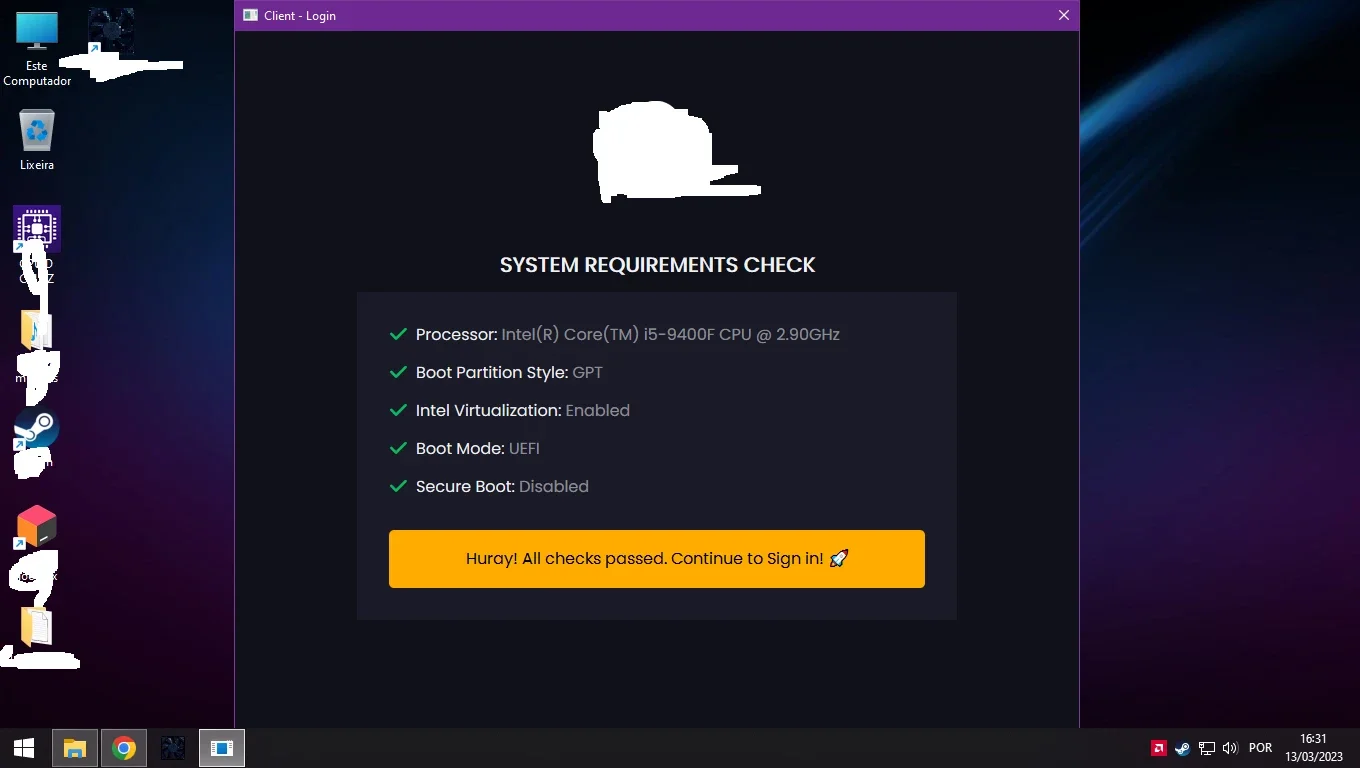Click the "Intel Virtualization:" label
The width and height of the screenshot is (1360, 768).
click(x=489, y=410)
